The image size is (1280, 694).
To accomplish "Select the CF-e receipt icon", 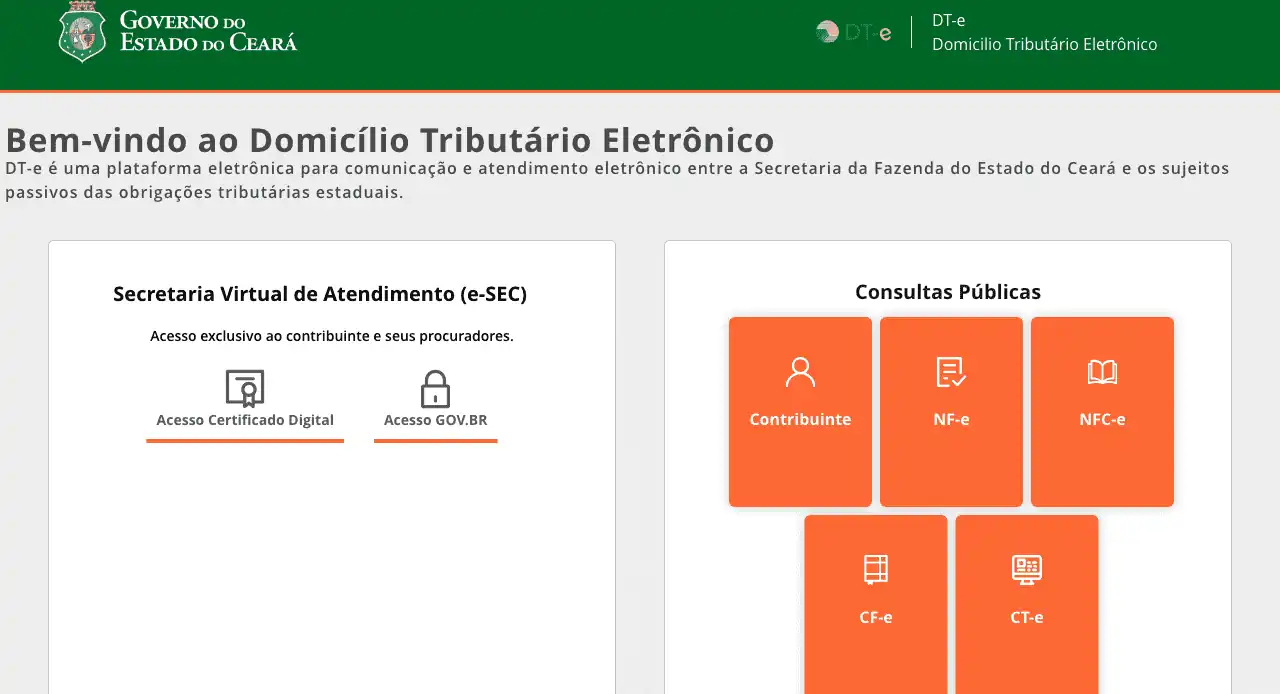I will point(876,569).
